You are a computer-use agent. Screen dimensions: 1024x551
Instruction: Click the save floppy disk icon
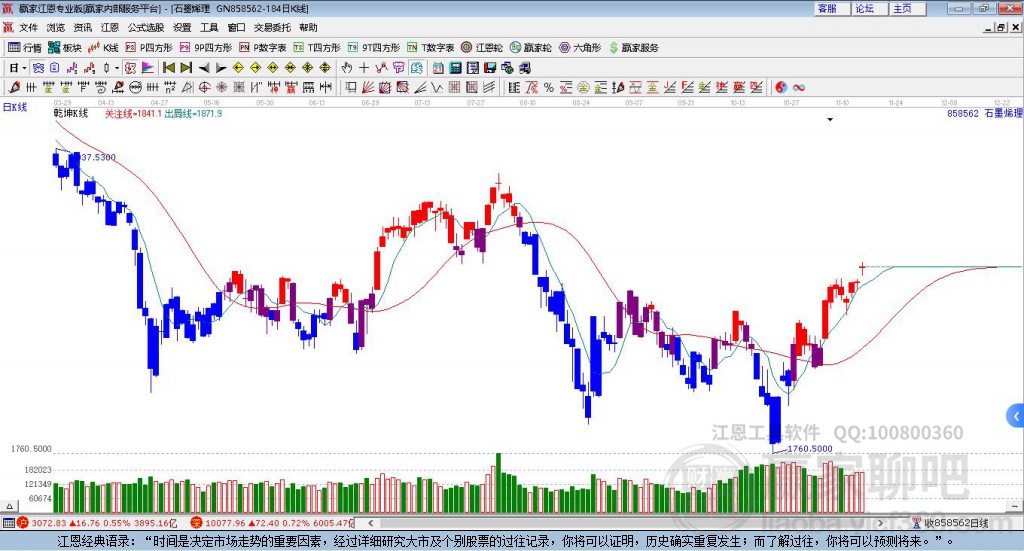490,68
